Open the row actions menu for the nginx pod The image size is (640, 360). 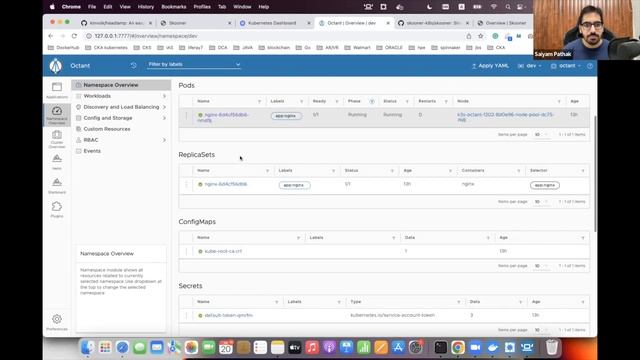tap(187, 117)
